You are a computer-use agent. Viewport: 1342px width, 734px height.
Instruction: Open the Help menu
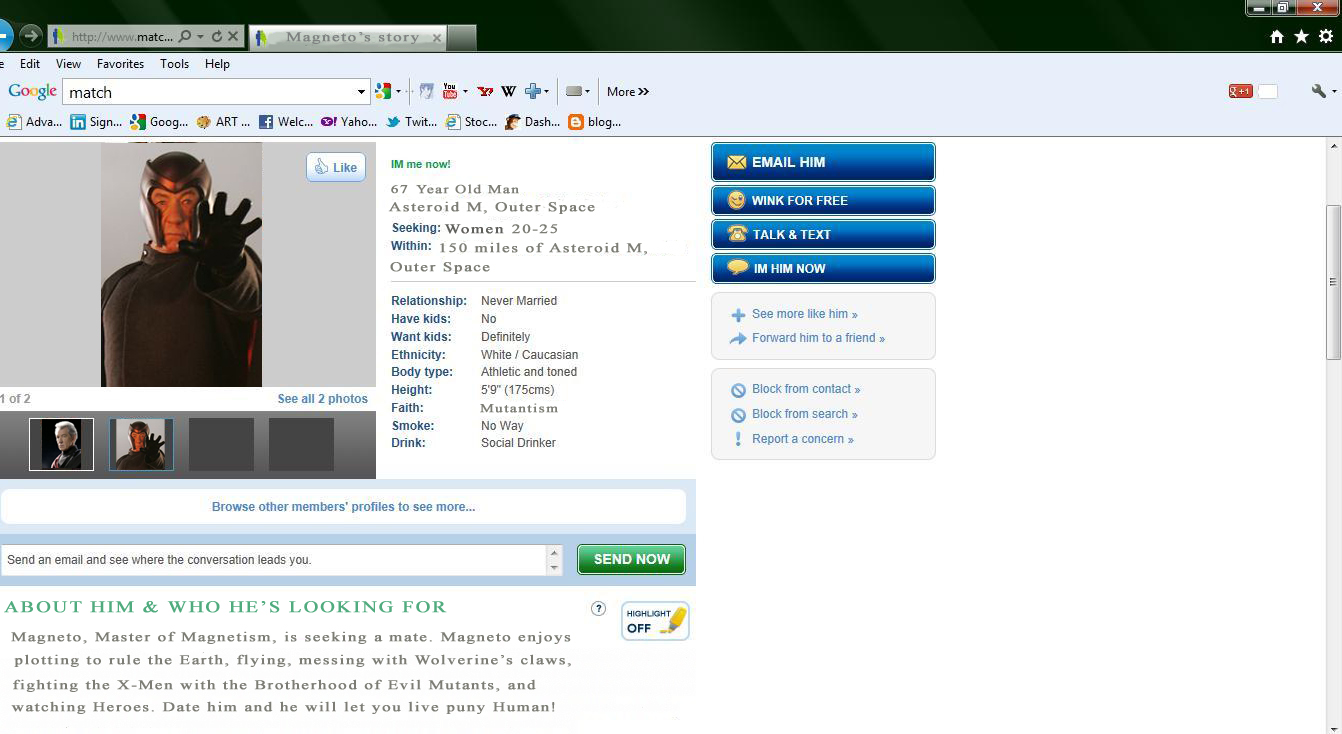click(x=217, y=63)
